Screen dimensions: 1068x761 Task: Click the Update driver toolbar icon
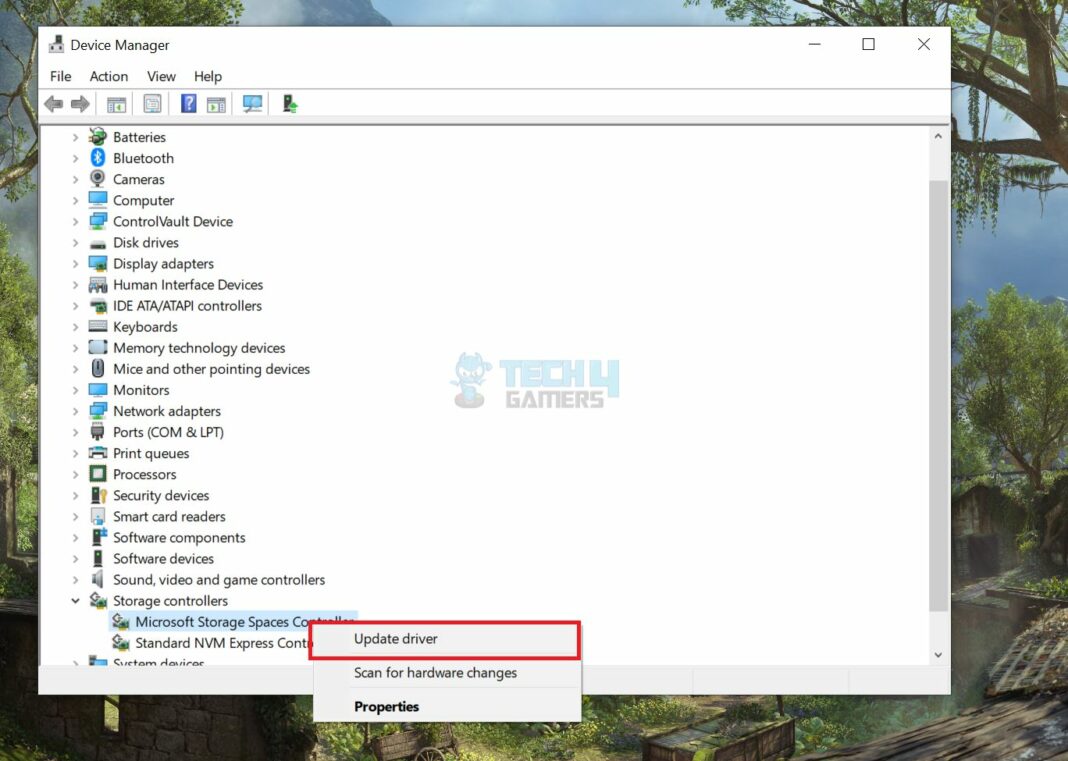290,103
